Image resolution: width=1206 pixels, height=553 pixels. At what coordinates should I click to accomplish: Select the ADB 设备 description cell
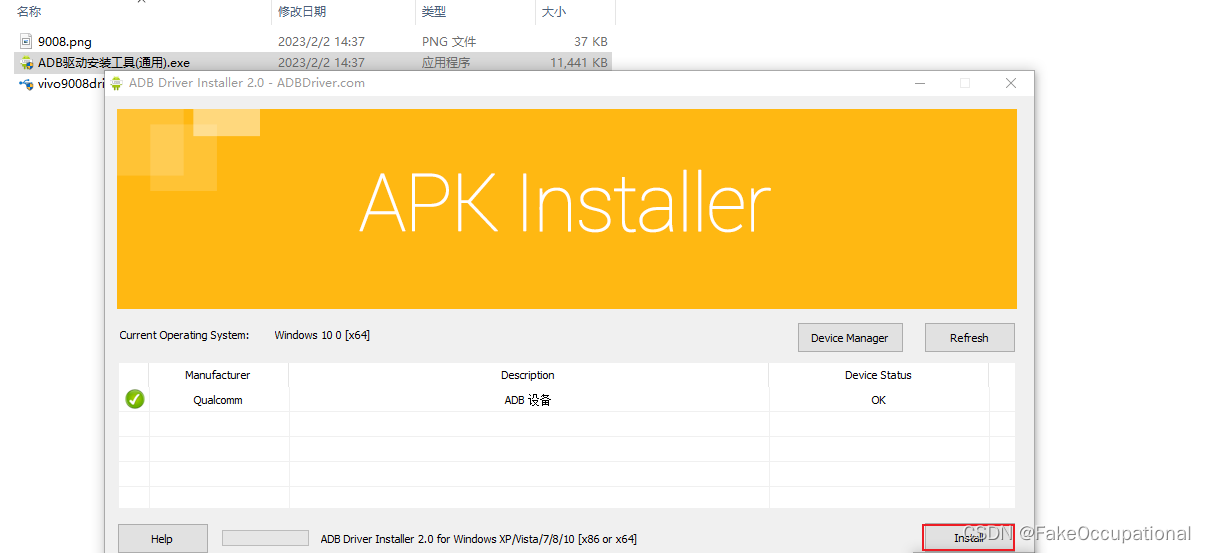pyautogui.click(x=528, y=400)
